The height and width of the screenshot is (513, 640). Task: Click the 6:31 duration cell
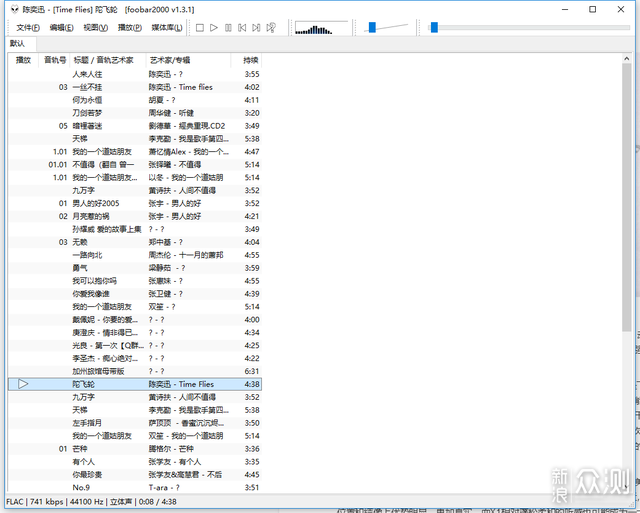252,371
